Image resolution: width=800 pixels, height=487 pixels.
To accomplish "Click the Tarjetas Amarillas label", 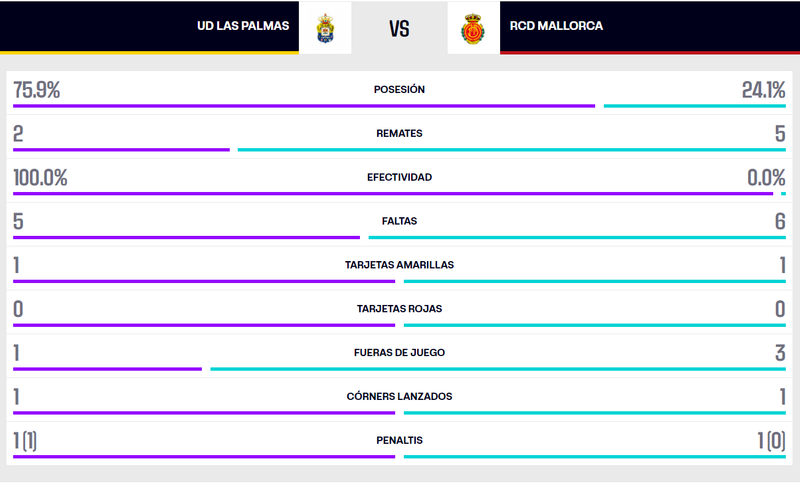I will [x=399, y=265].
